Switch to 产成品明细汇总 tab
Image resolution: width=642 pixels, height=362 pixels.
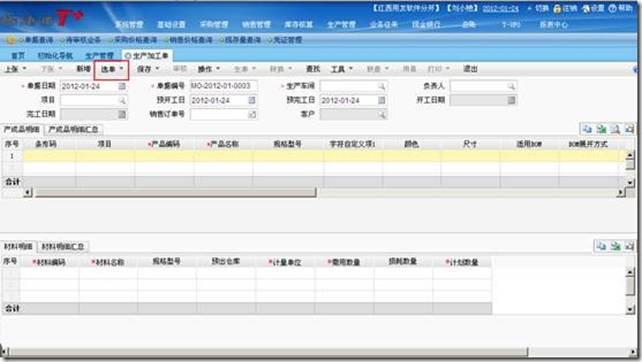click(73, 129)
